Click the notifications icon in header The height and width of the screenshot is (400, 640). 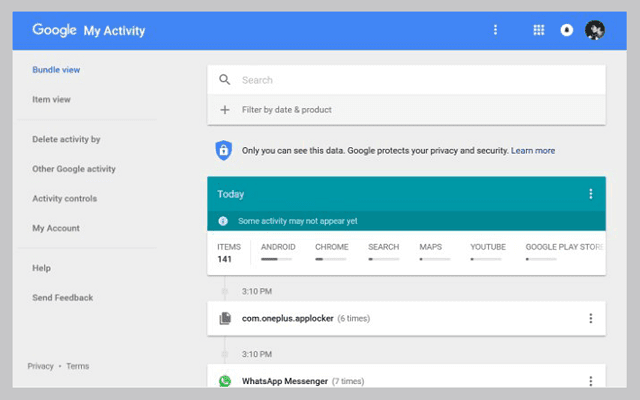[567, 30]
